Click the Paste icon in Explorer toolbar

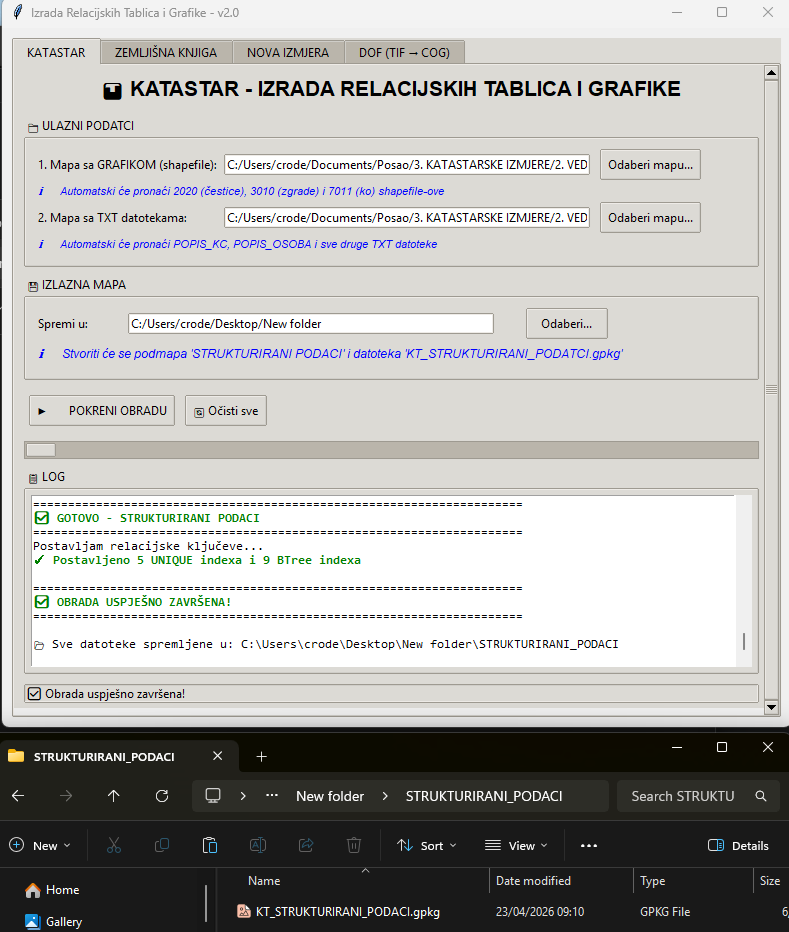[x=210, y=845]
